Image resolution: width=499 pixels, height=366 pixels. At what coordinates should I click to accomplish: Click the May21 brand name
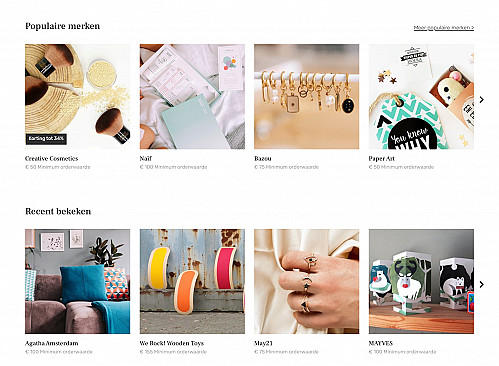pos(263,343)
